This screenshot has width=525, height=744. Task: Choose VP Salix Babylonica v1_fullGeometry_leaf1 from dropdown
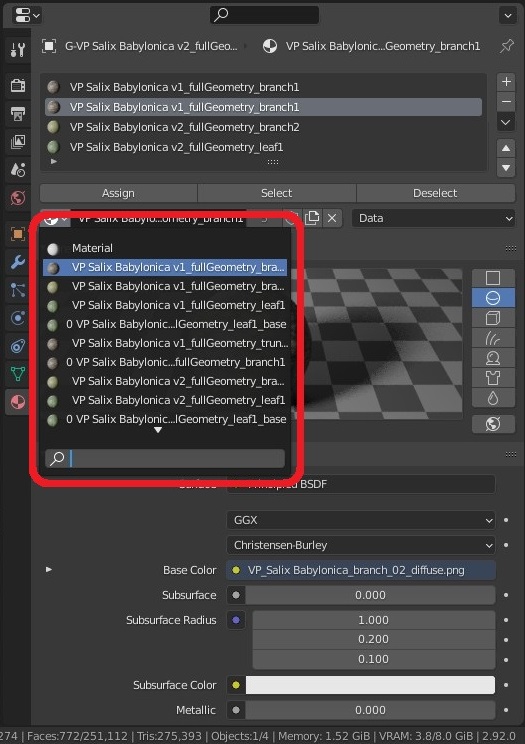164,305
